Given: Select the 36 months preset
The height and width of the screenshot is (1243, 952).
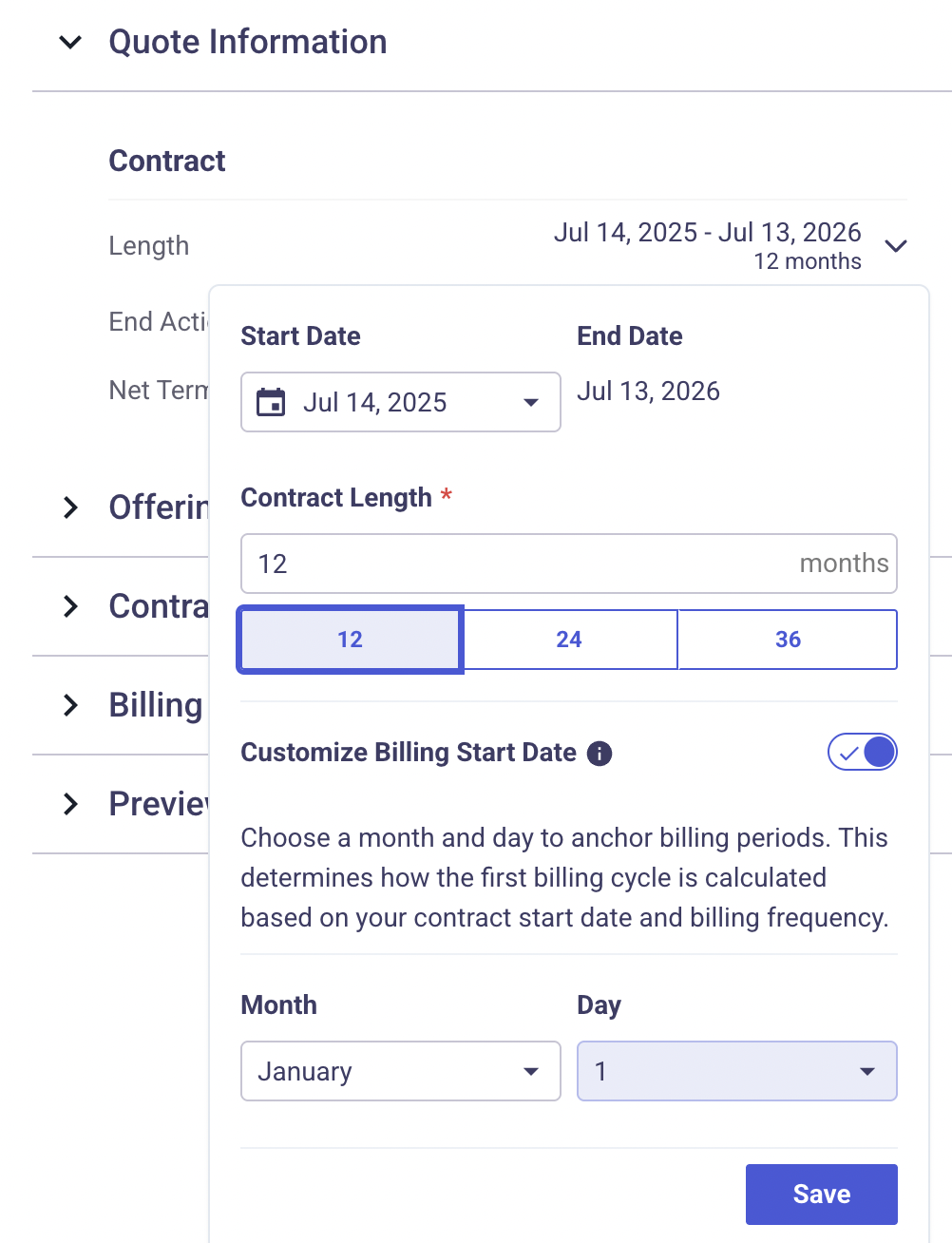Looking at the screenshot, I should (x=788, y=640).
